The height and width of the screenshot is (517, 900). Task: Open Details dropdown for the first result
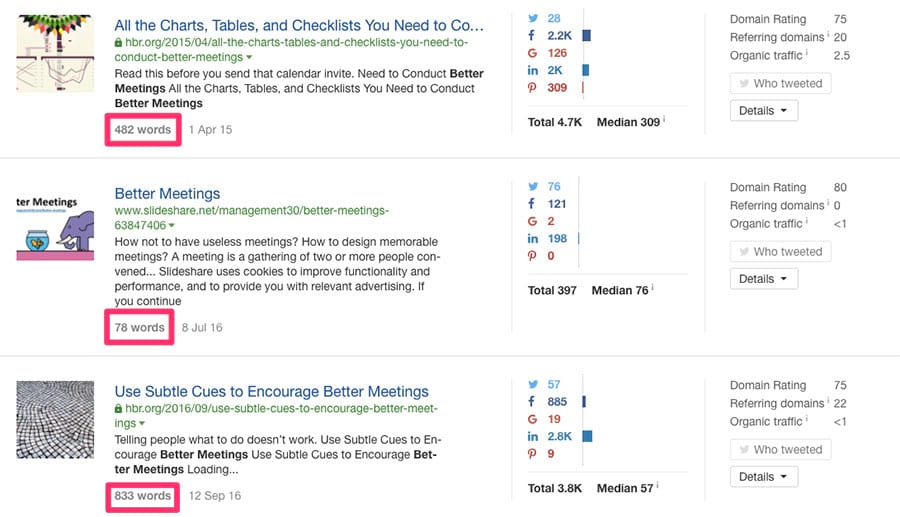764,111
